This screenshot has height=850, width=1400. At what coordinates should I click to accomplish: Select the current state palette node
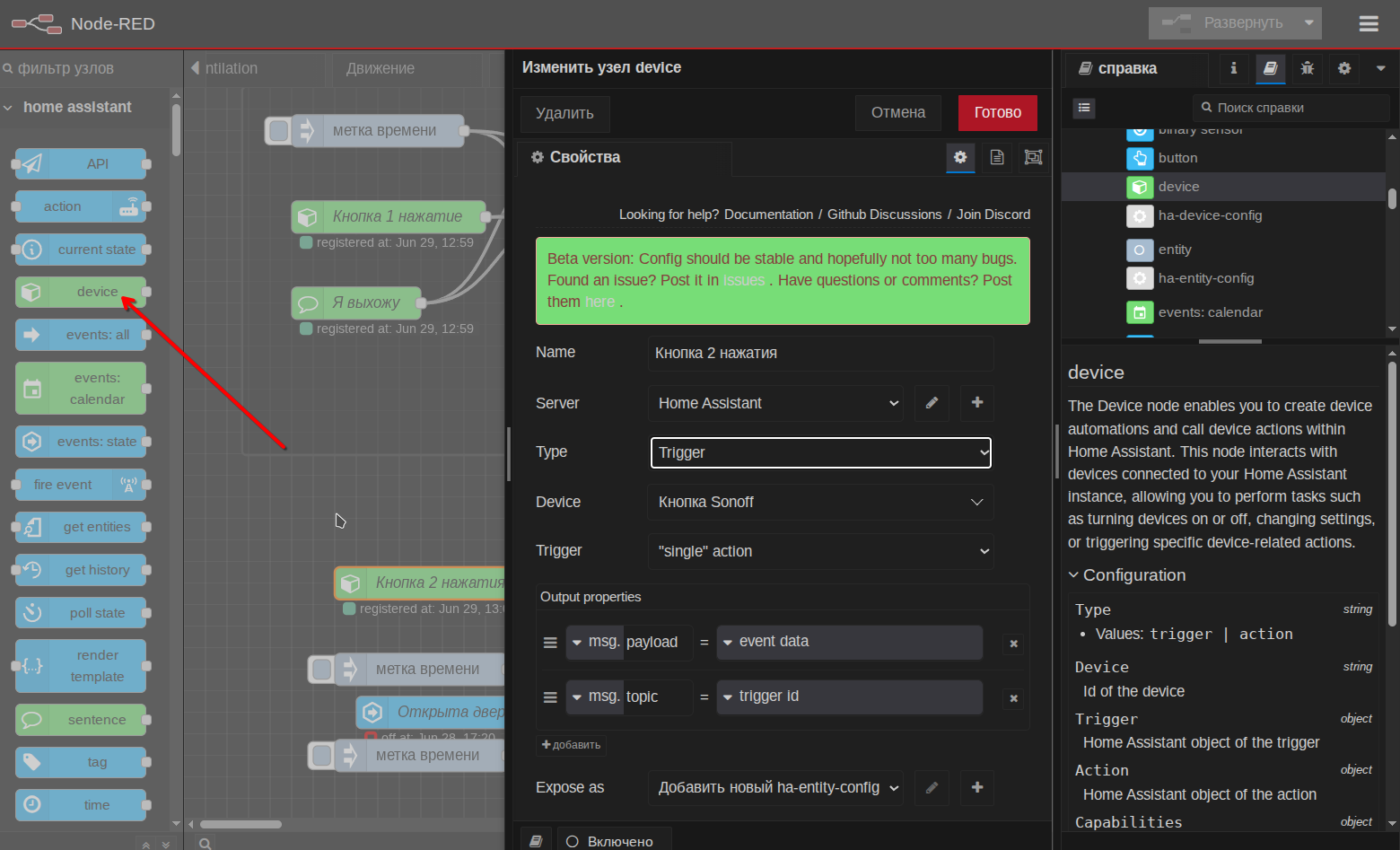81,250
